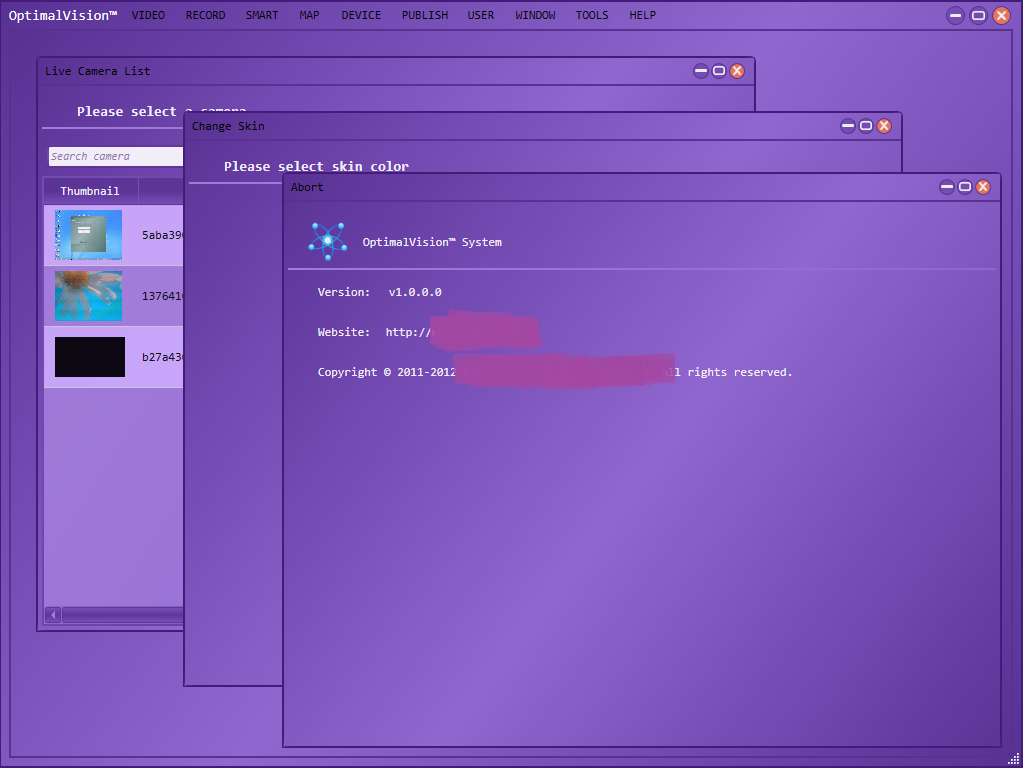The image size is (1023, 768).
Task: Open the DEVICE menu
Action: [x=361, y=15]
